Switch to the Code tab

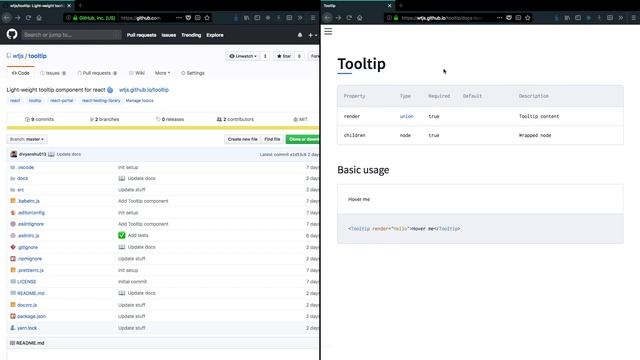(20, 73)
